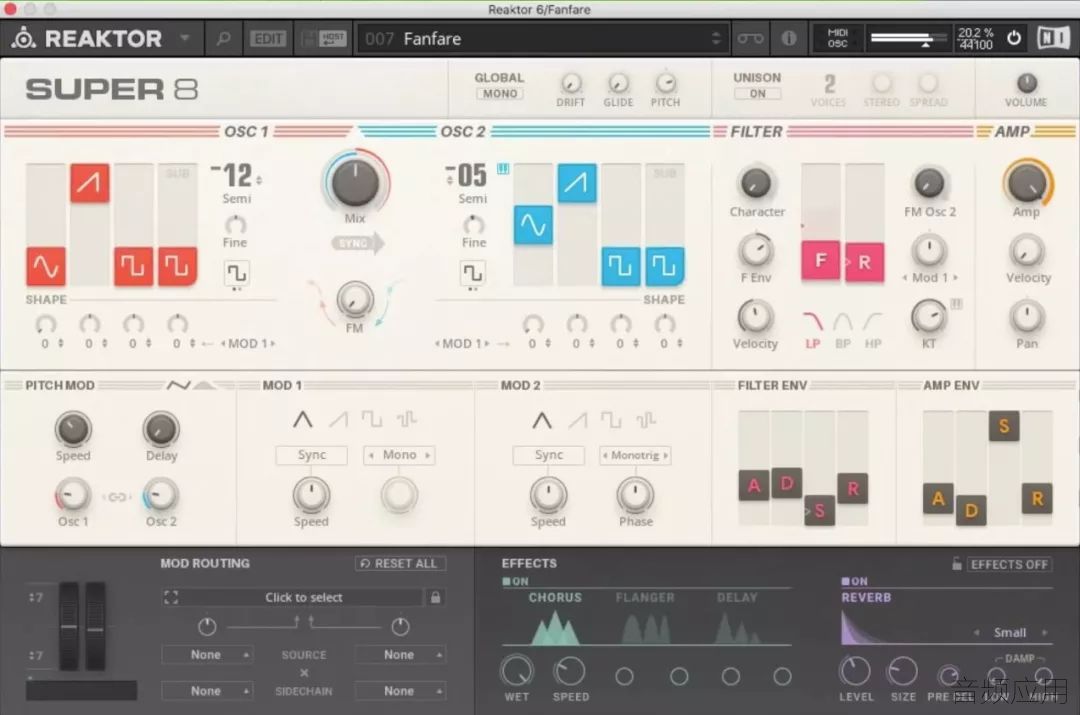Click the audio engine power icon
Viewport: 1080px width, 715px height.
(x=1013, y=38)
